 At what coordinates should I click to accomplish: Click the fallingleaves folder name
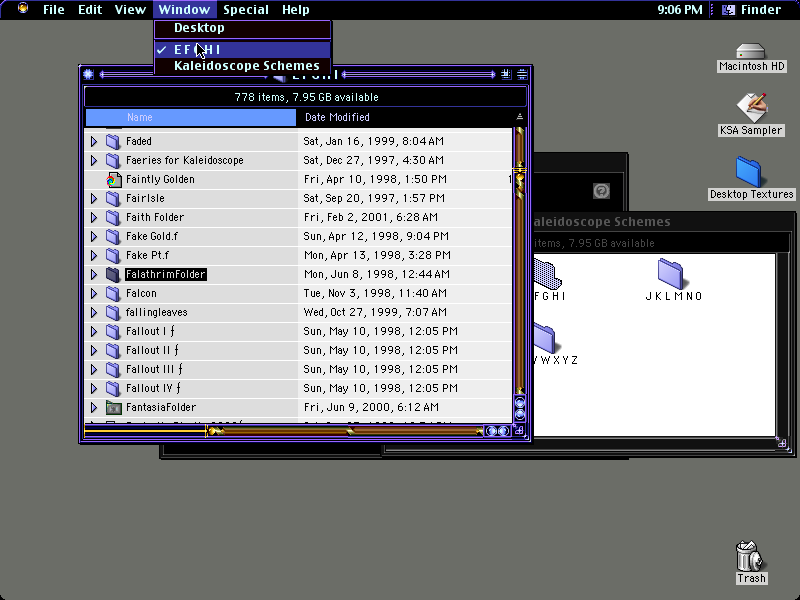point(157,312)
